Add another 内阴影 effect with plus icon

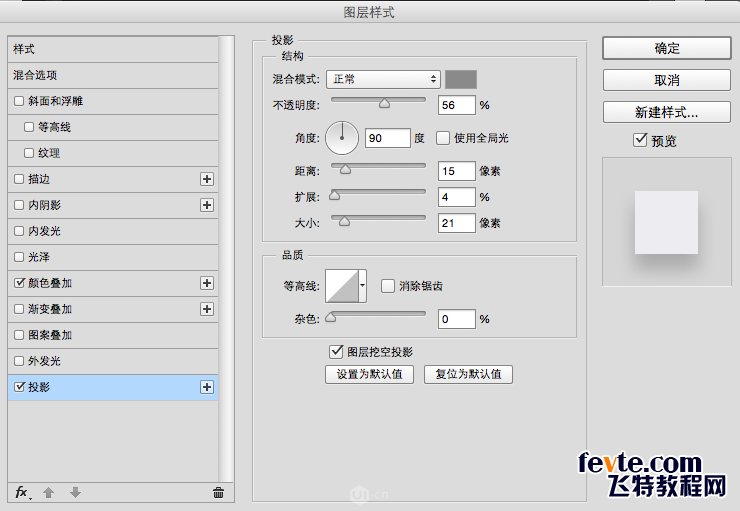(207, 205)
